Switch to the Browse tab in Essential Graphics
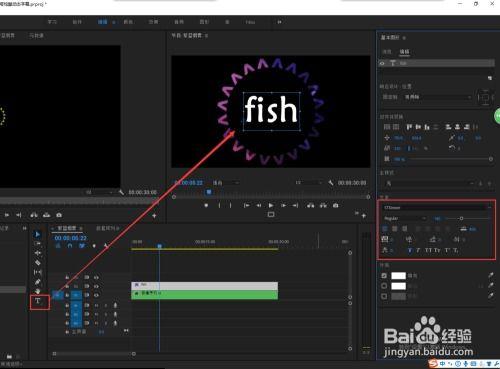This screenshot has height=369, width=500. click(387, 52)
